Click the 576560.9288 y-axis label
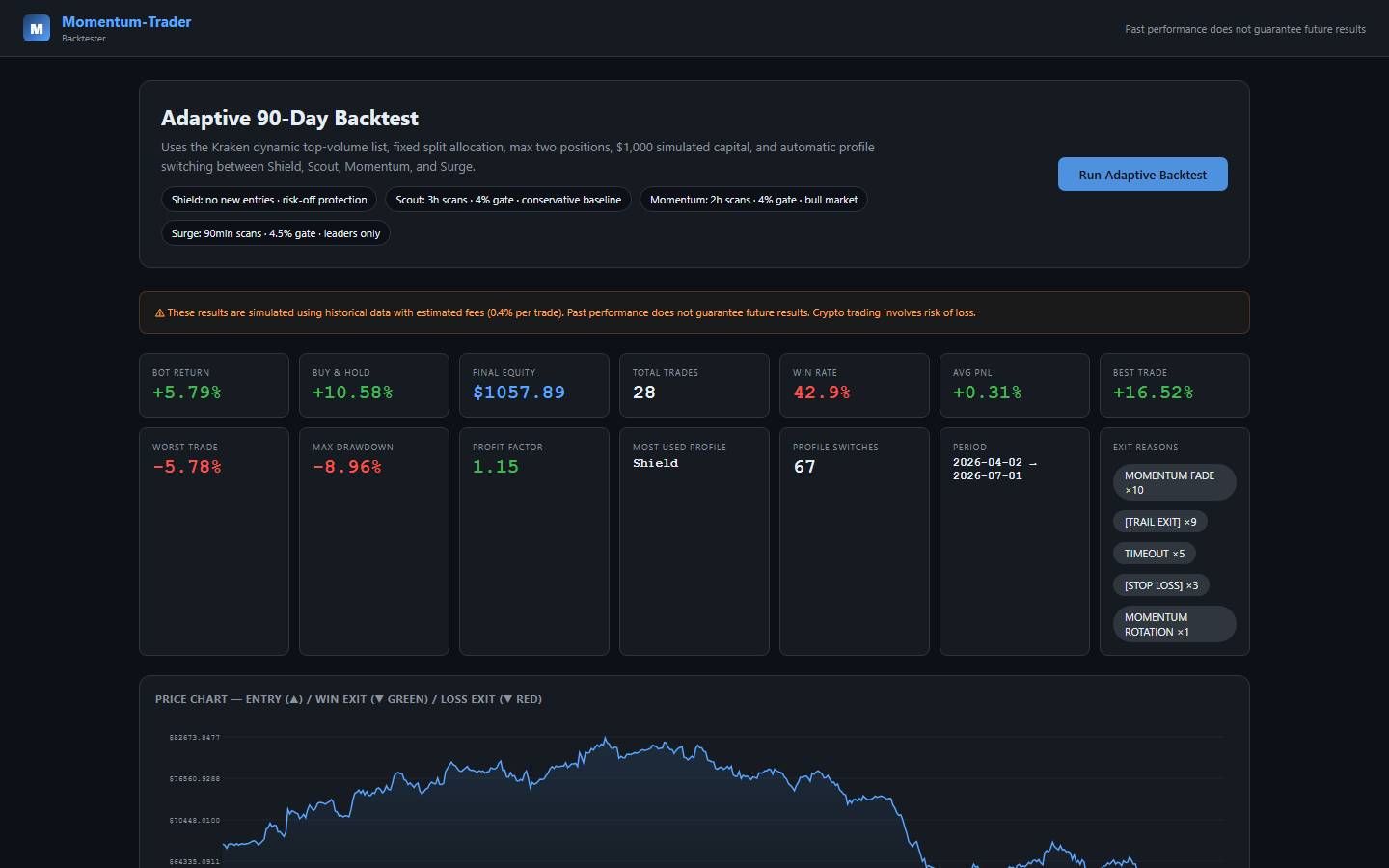The image size is (1389, 868). point(195,778)
